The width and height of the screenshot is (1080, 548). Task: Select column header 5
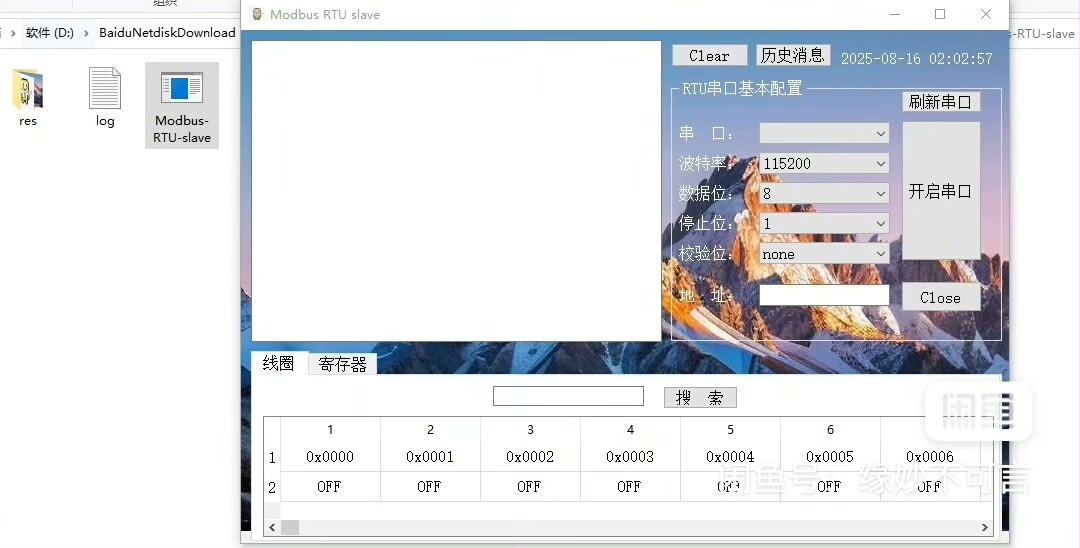pyautogui.click(x=730, y=430)
